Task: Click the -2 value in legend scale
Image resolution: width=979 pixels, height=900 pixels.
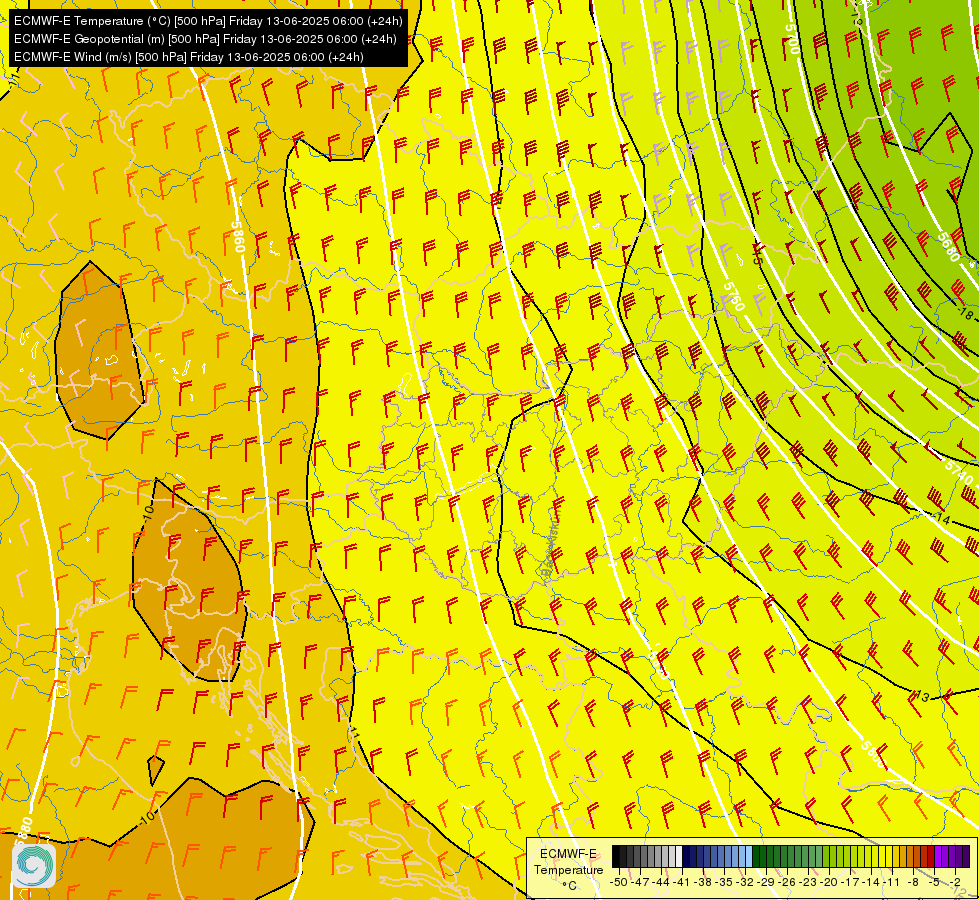Action: tap(955, 882)
